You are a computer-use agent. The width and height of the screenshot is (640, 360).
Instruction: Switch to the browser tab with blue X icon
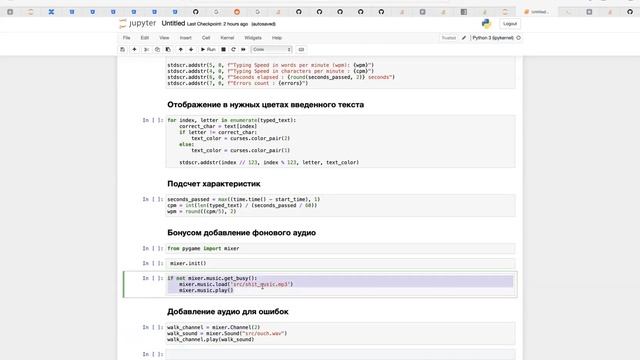tap(51, 12)
